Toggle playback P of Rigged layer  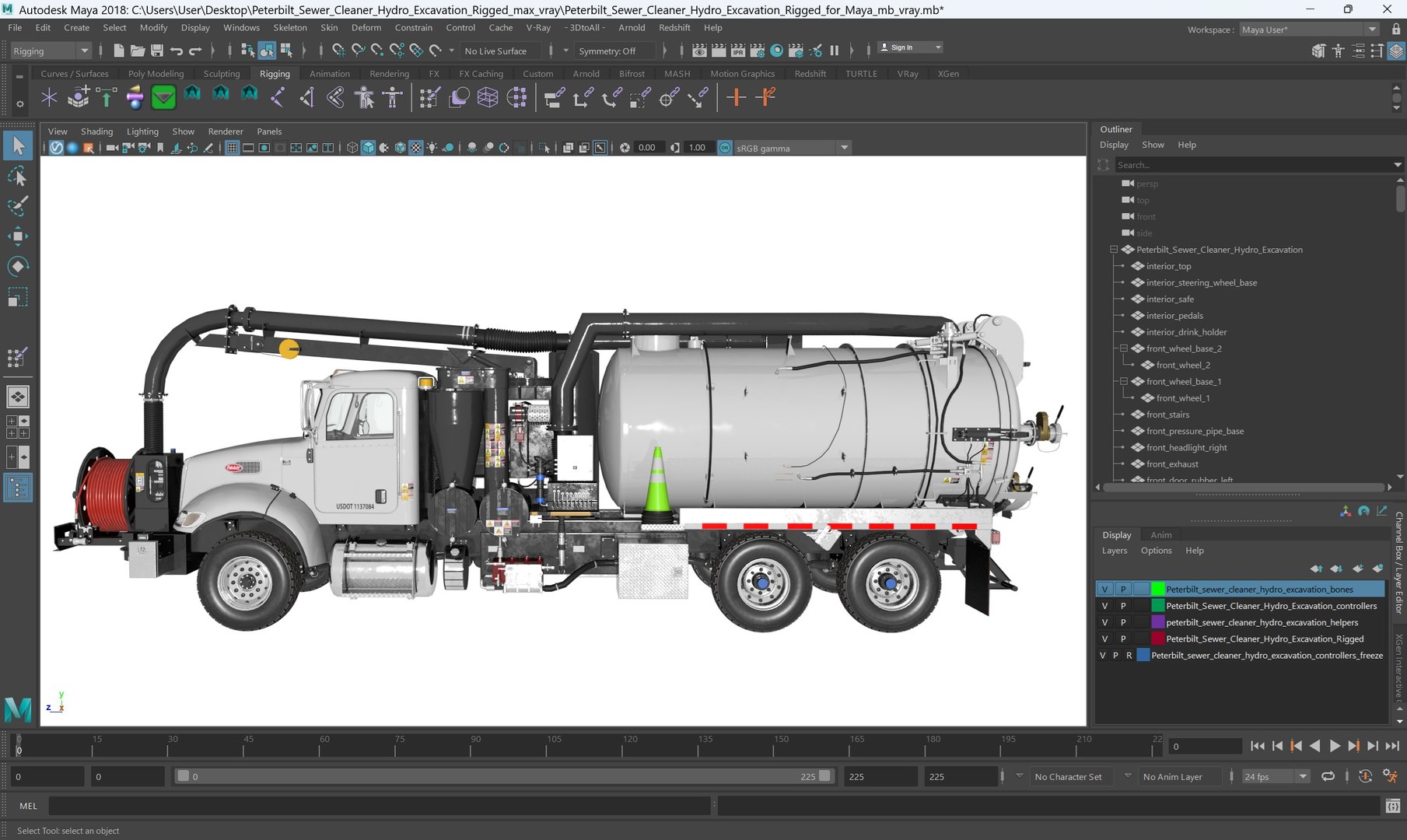pos(1123,639)
